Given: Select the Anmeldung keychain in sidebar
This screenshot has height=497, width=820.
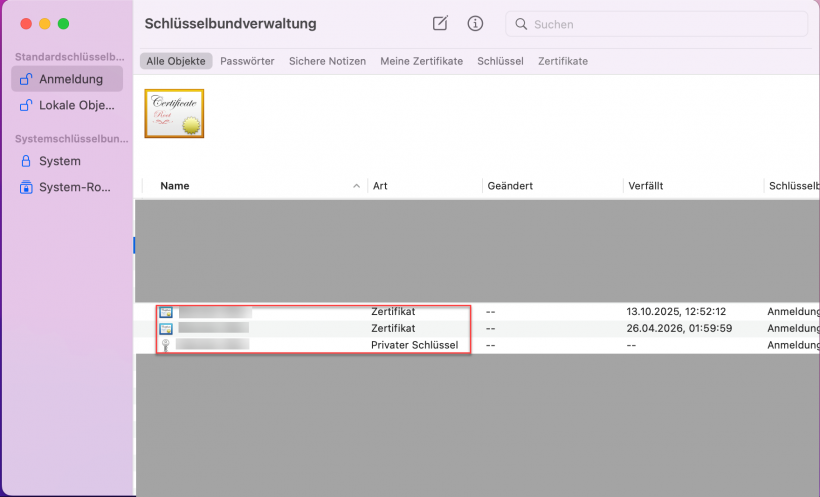Looking at the screenshot, I should click(67, 79).
